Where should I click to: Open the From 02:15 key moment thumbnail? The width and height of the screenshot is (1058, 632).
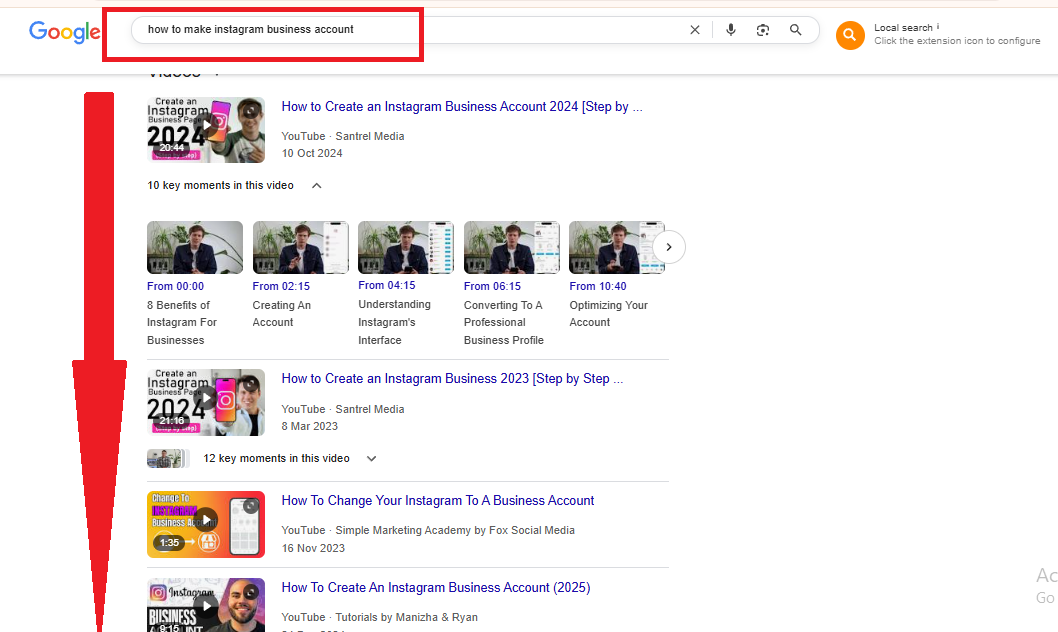300,247
